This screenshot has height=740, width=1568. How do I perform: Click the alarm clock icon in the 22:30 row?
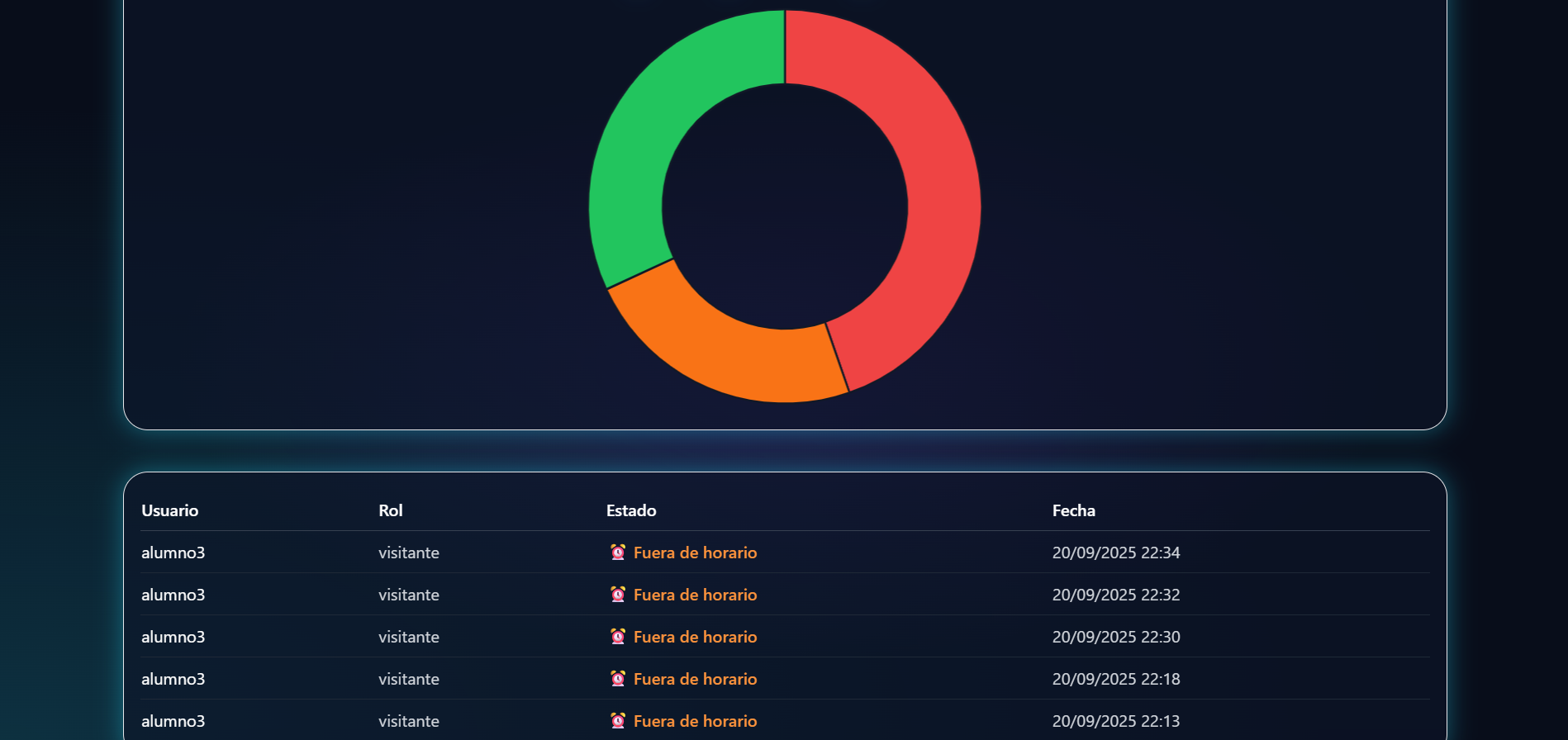(x=618, y=637)
